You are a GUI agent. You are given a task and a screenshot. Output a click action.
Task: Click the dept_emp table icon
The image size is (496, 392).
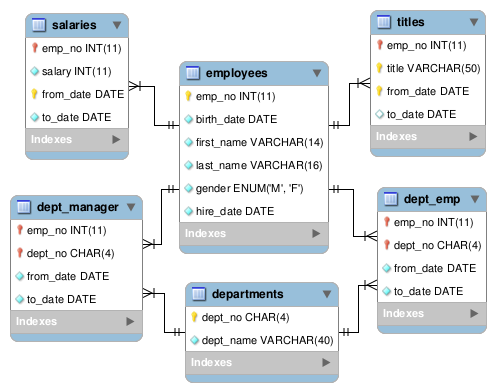[x=390, y=199]
